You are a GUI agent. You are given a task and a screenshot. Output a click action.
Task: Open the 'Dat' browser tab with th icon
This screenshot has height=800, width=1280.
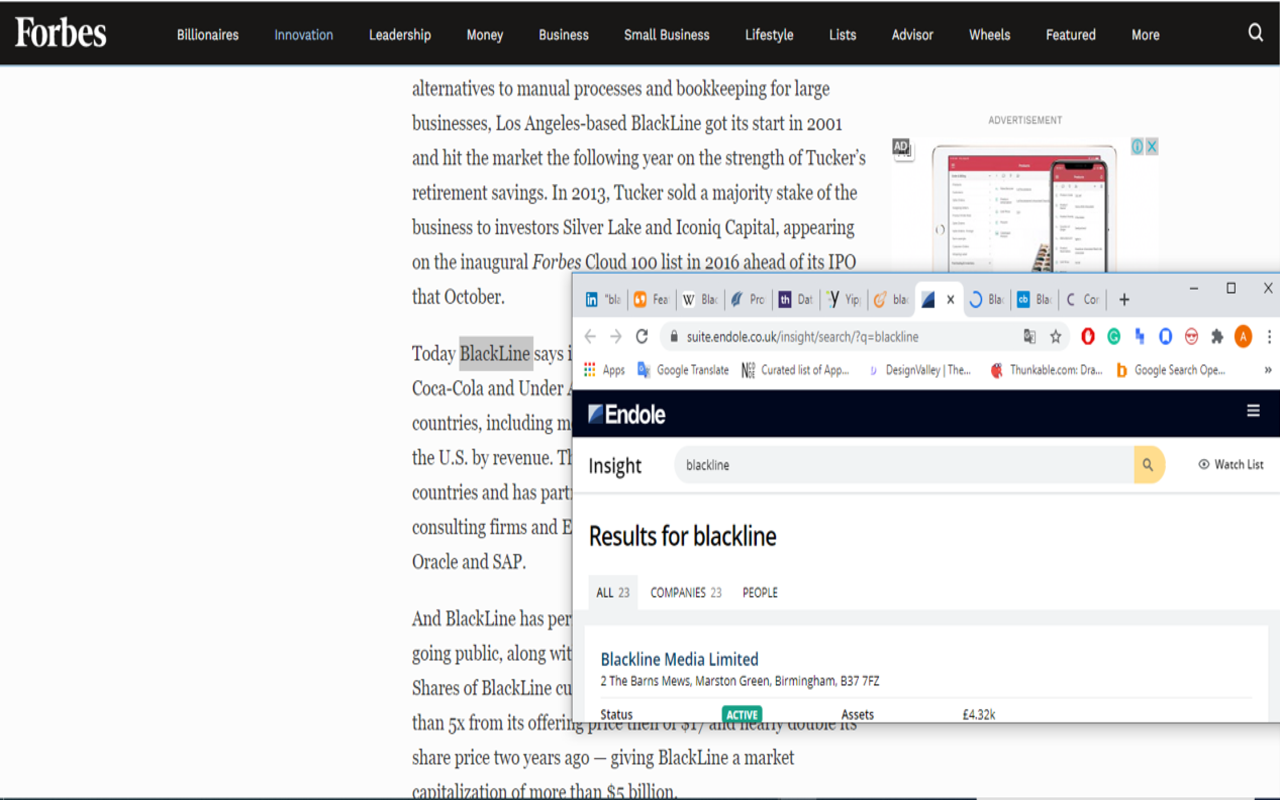click(796, 299)
